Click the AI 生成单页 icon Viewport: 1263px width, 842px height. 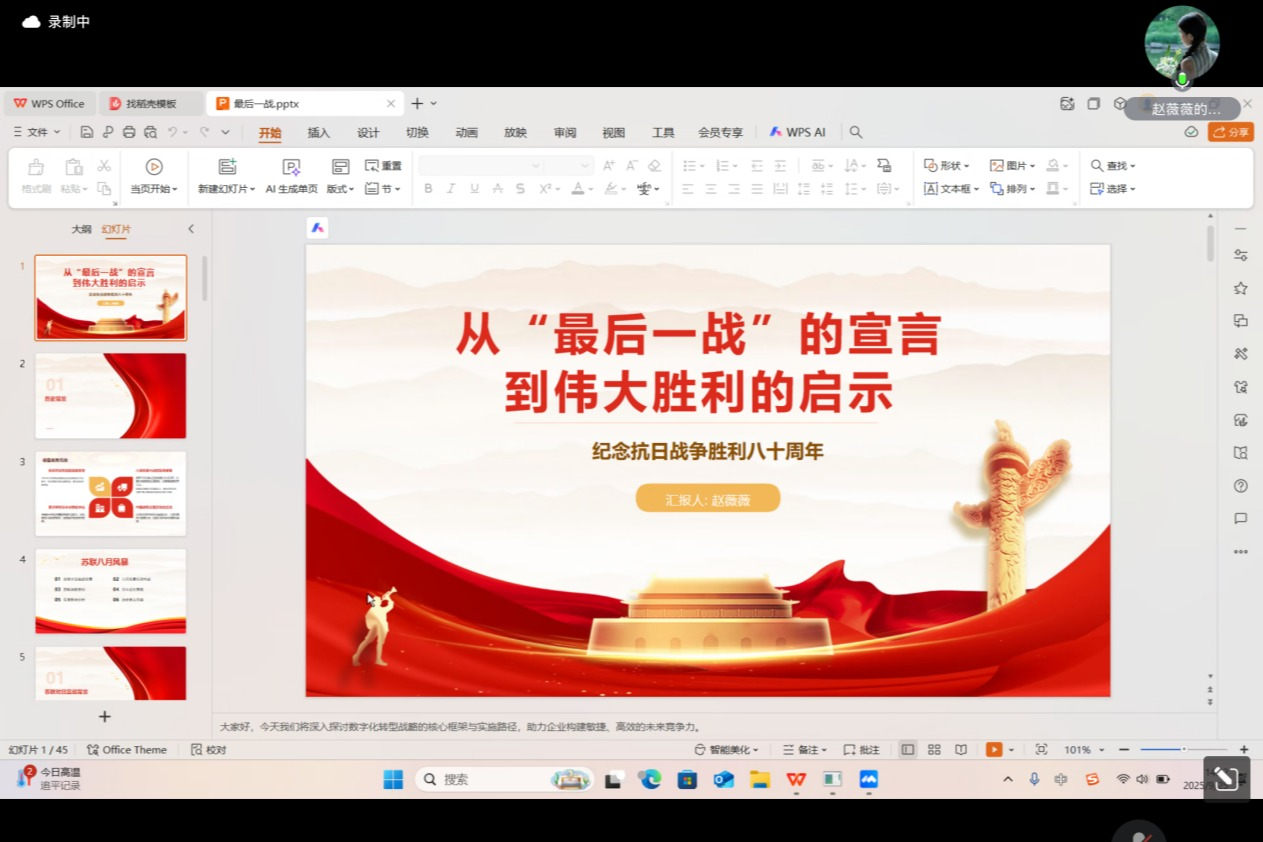coord(291,167)
